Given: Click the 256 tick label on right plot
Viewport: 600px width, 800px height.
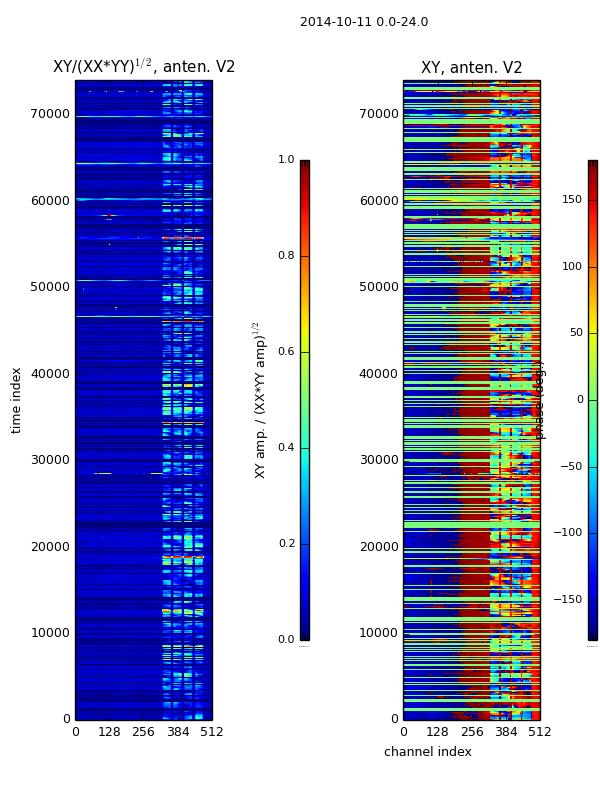Looking at the screenshot, I should [472, 732].
